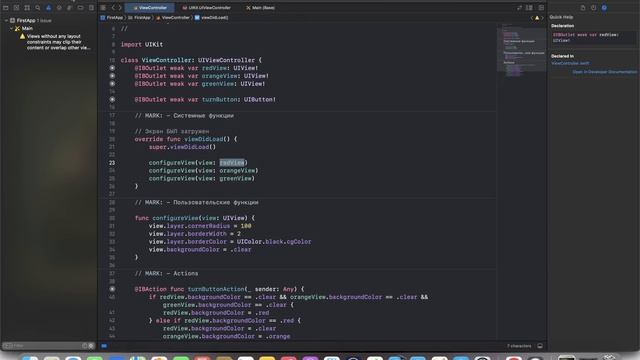Click 'view.layer.borderWidth = 2' line

point(195,234)
